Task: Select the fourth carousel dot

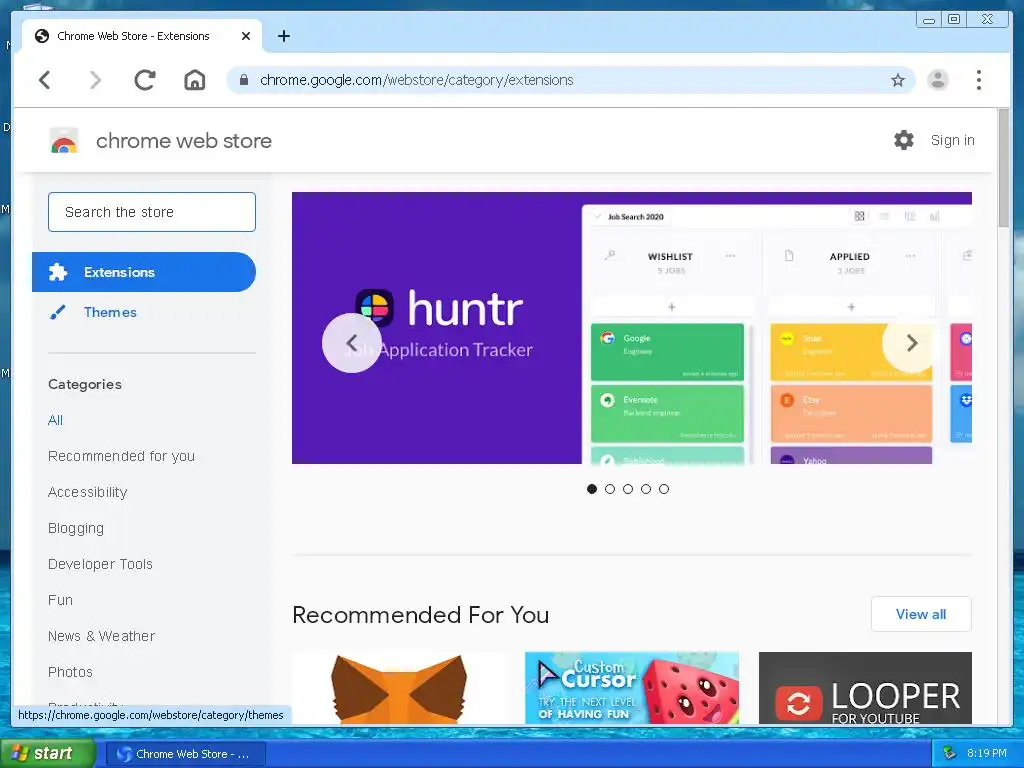Action: [646, 488]
